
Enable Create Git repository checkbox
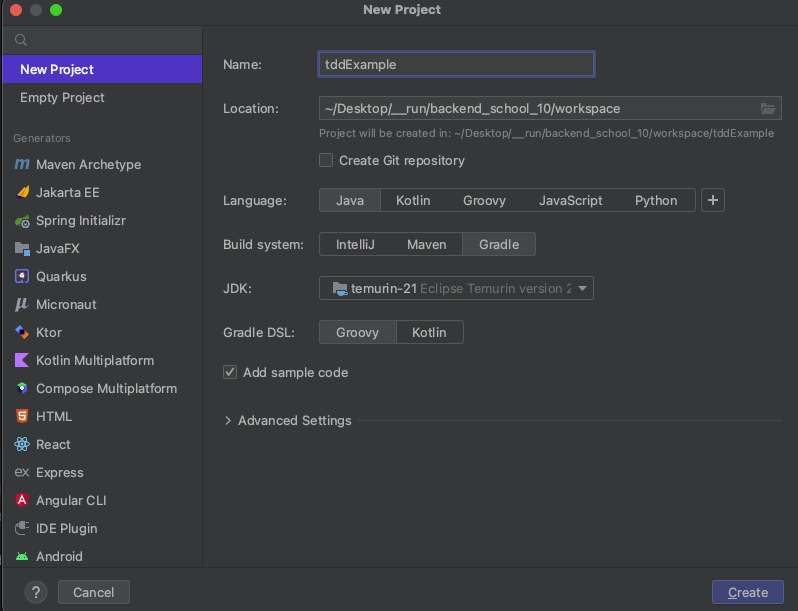click(326, 160)
